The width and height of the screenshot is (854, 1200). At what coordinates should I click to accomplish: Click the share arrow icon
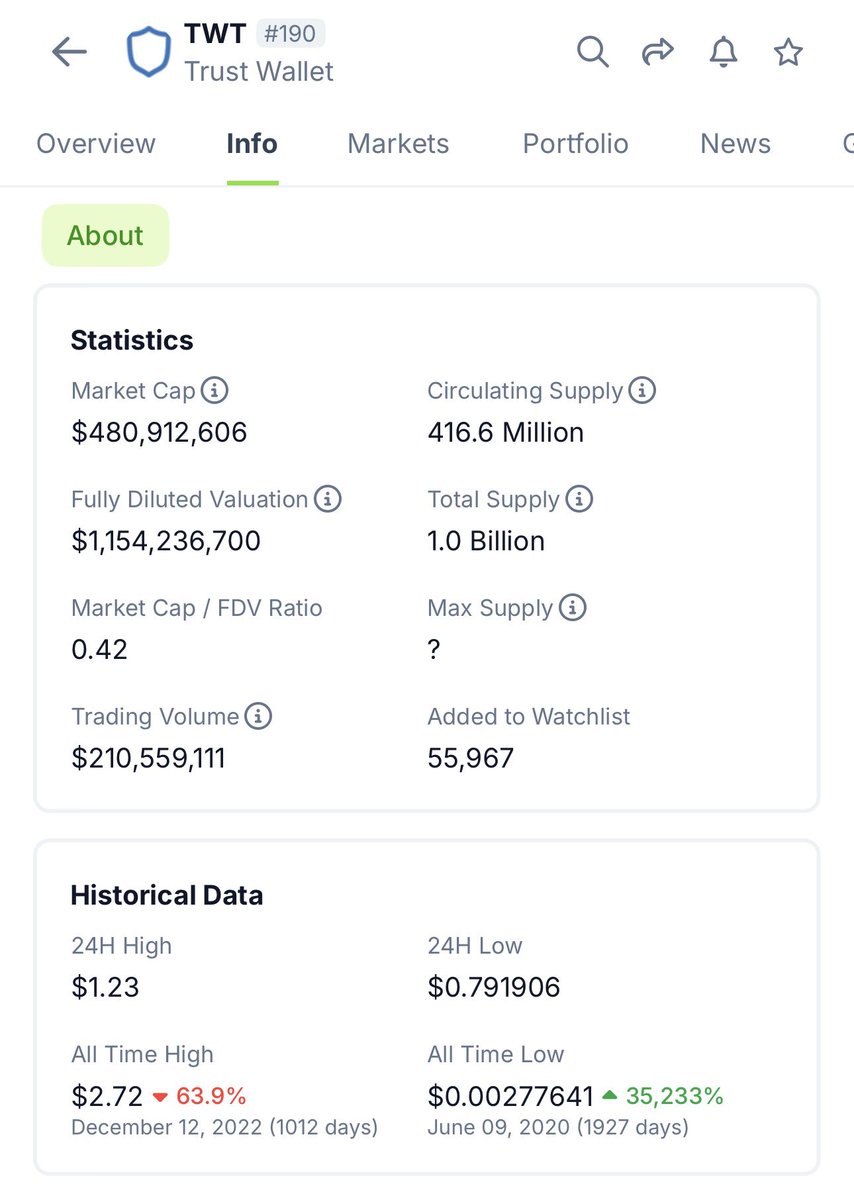tap(658, 51)
